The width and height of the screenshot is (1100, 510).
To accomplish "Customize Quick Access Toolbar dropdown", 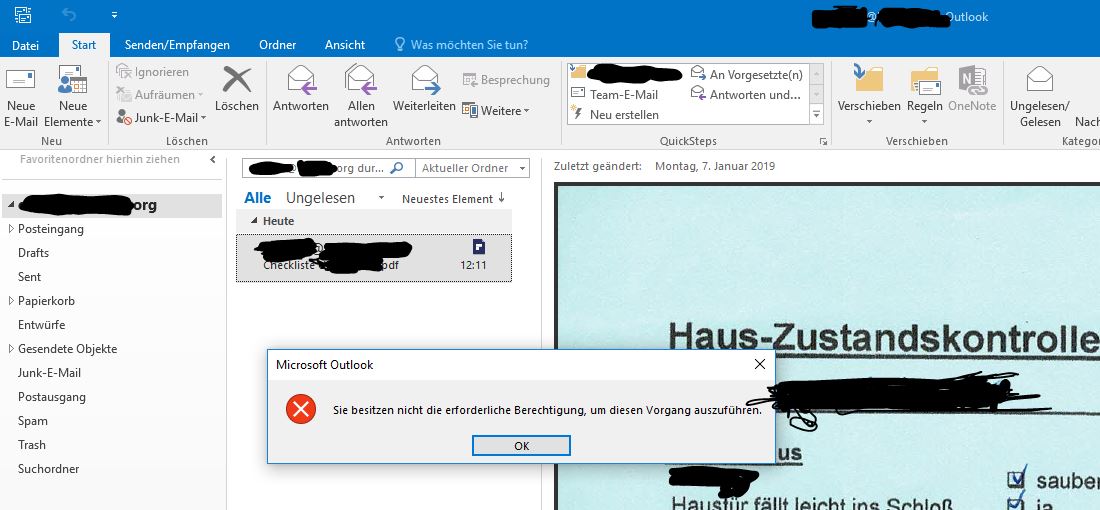I will tap(114, 15).
